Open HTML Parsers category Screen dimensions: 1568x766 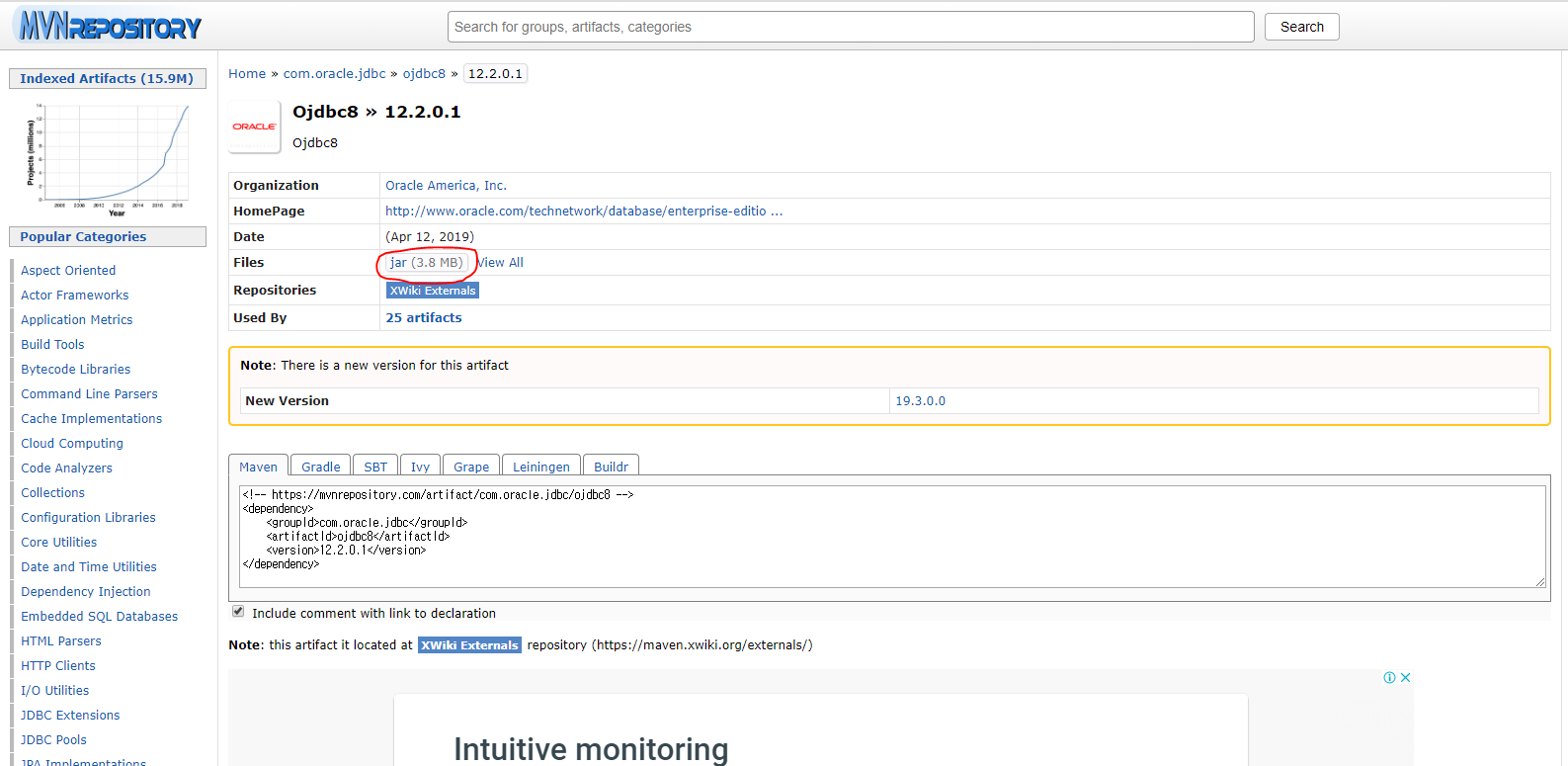coord(61,641)
